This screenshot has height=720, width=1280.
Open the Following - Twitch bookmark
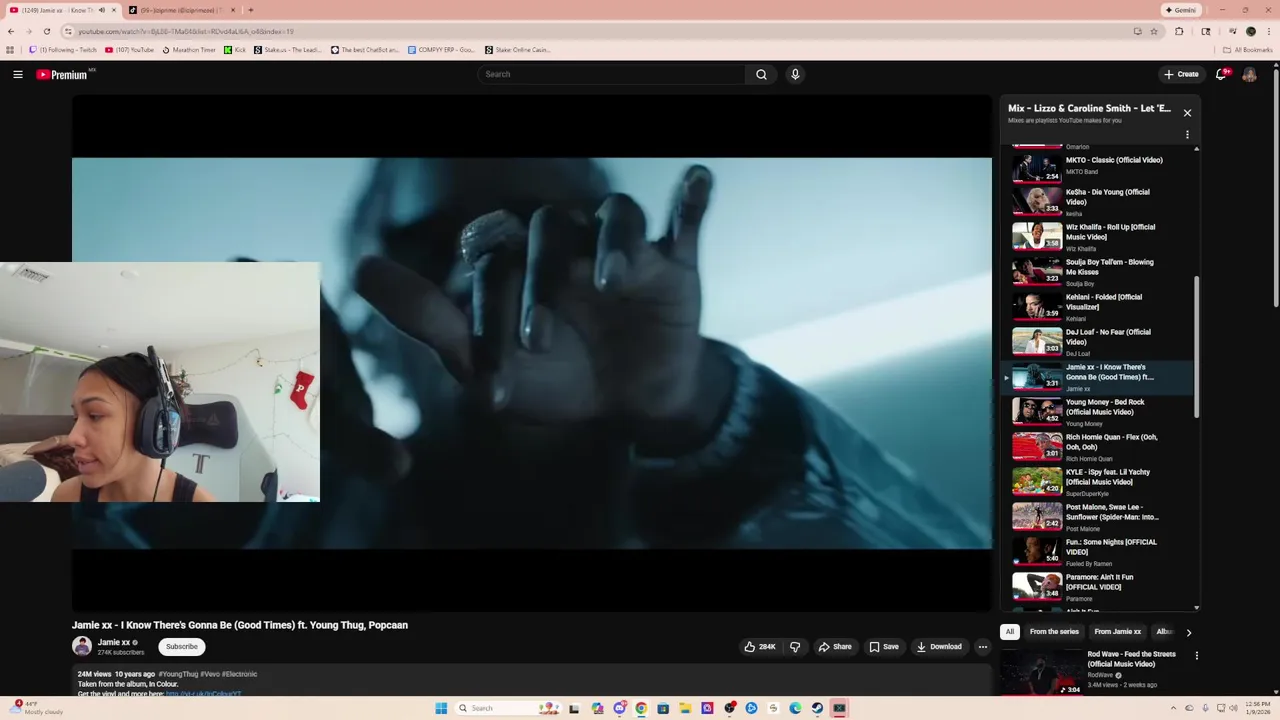click(64, 49)
